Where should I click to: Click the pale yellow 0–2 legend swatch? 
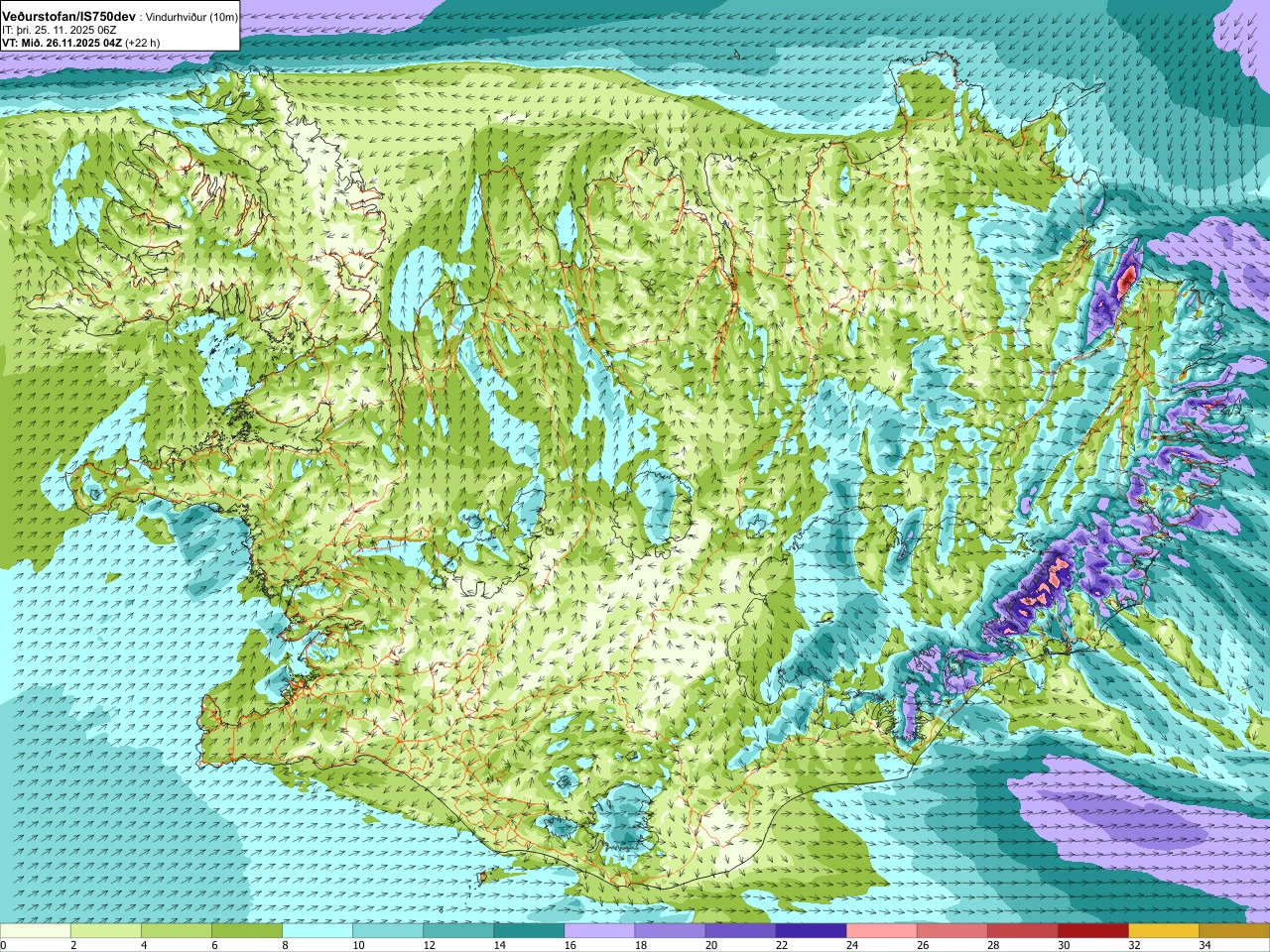tap(36, 931)
